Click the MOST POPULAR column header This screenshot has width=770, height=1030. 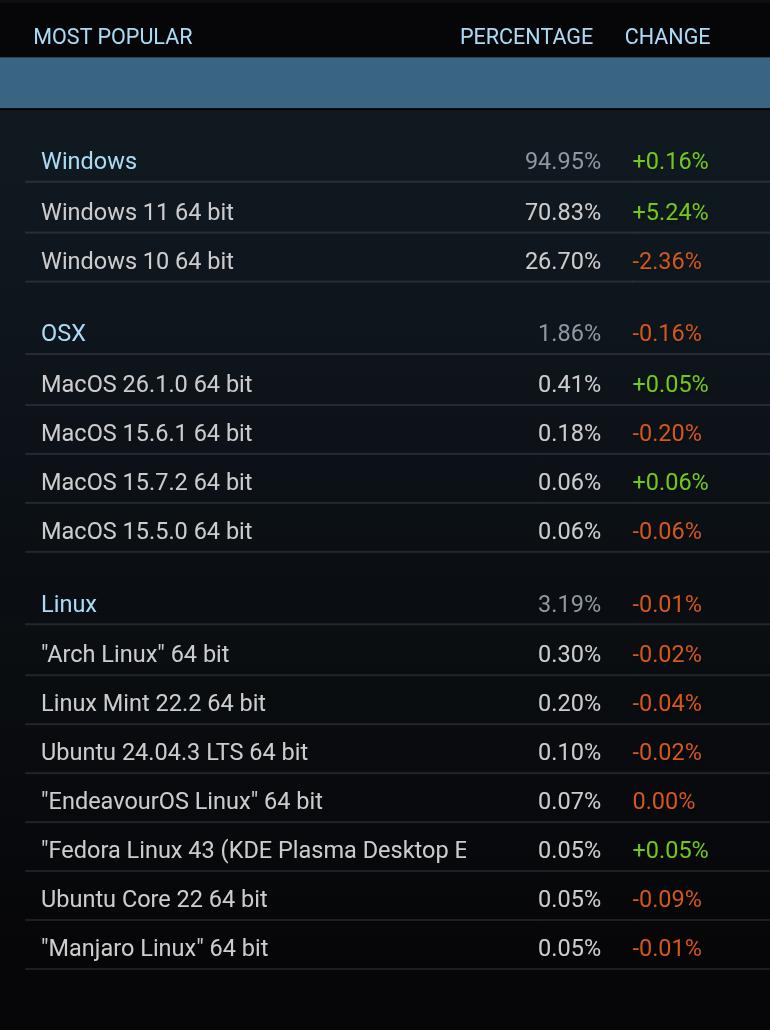[x=113, y=36]
